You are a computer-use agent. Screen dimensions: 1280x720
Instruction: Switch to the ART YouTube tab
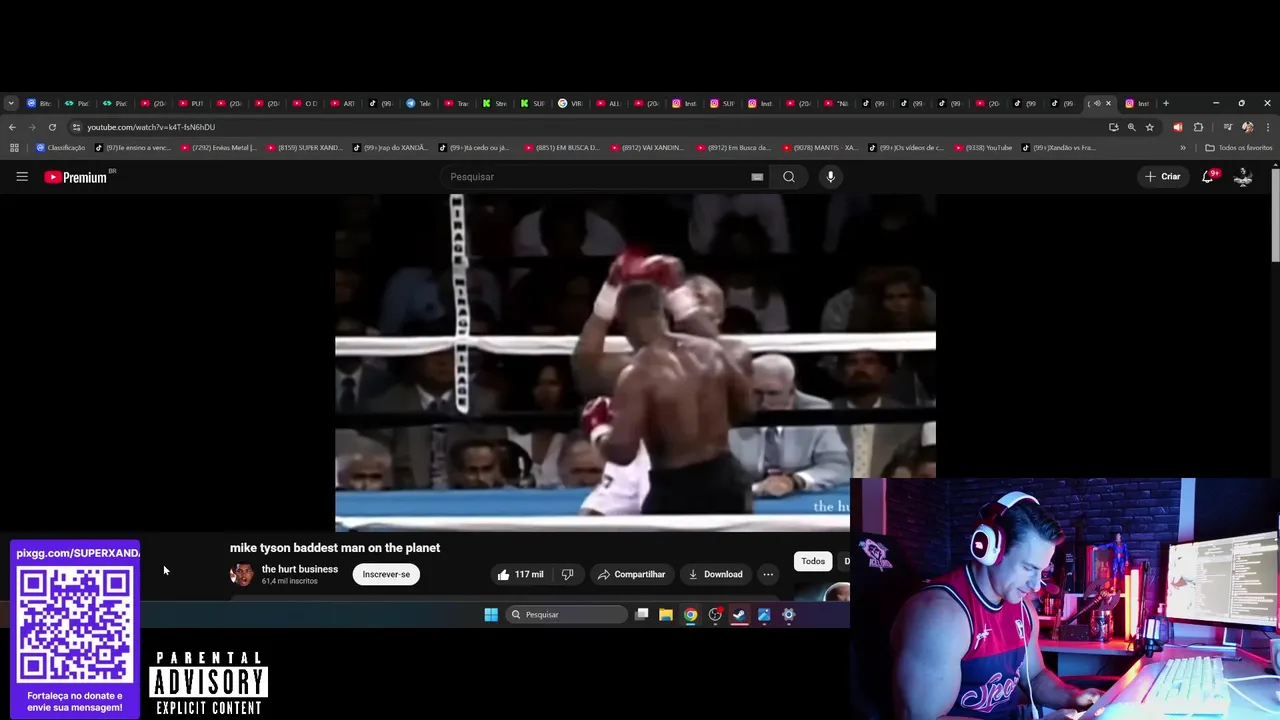(x=342, y=103)
